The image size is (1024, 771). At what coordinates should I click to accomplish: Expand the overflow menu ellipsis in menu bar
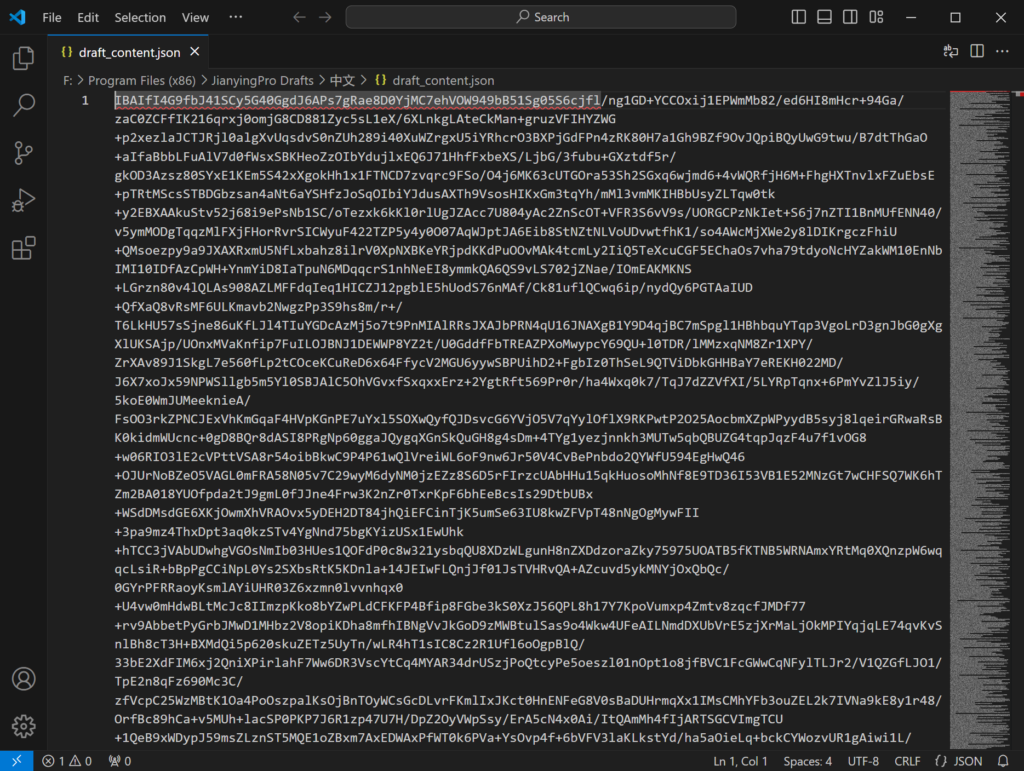point(236,17)
